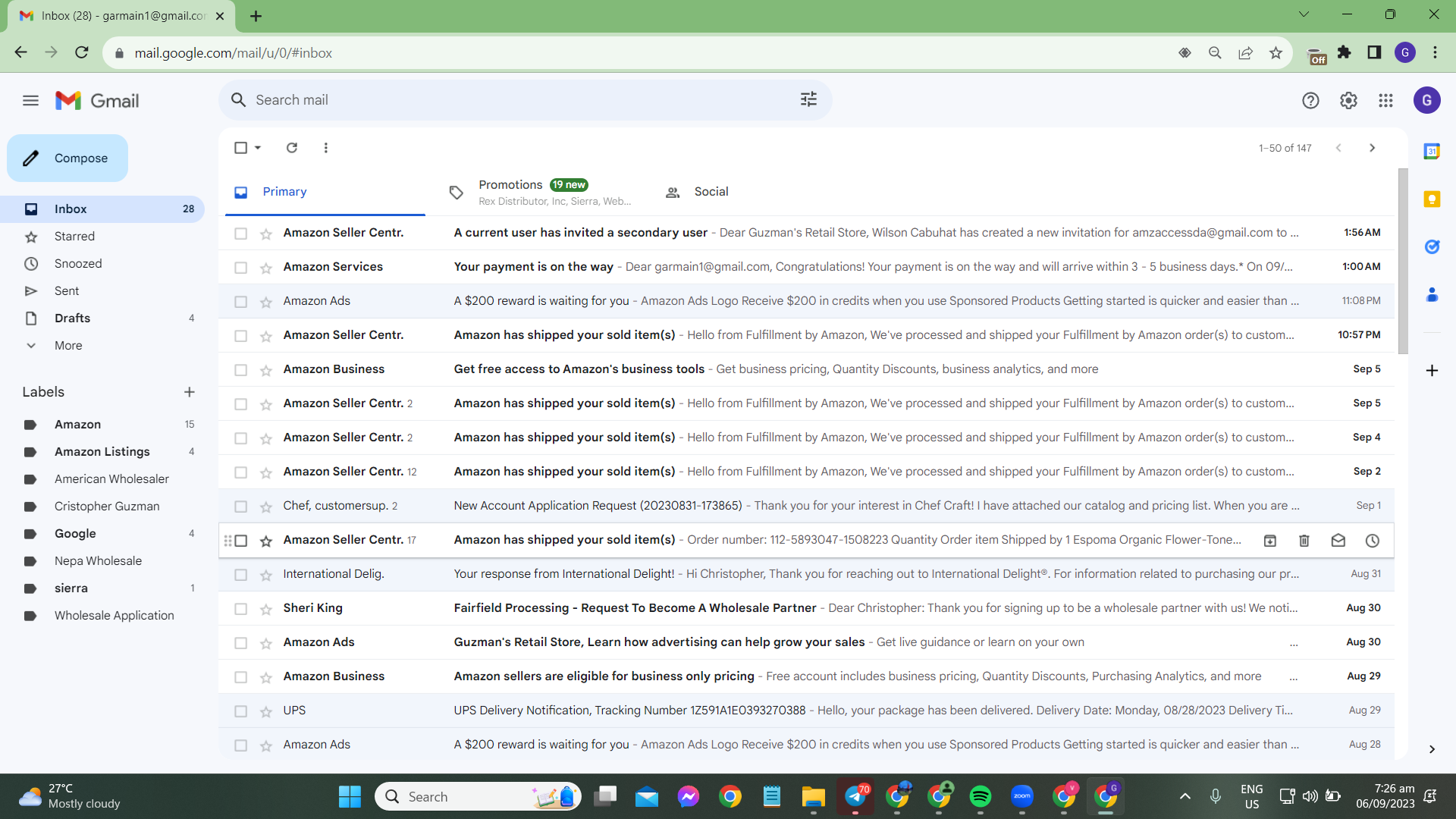Open Google Keep side panel icon

[1432, 199]
